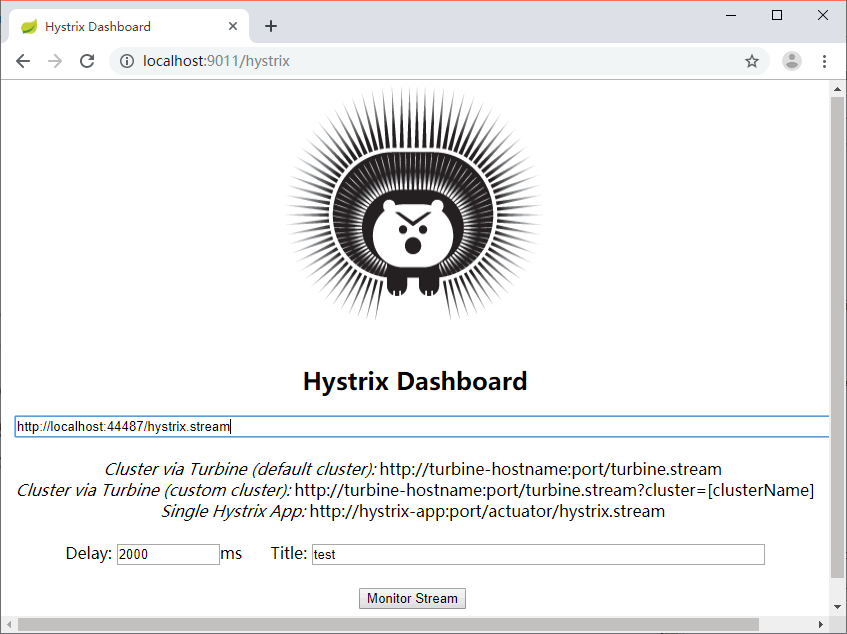Click the 'ms' unit label
The width and height of the screenshot is (847, 634).
[231, 554]
